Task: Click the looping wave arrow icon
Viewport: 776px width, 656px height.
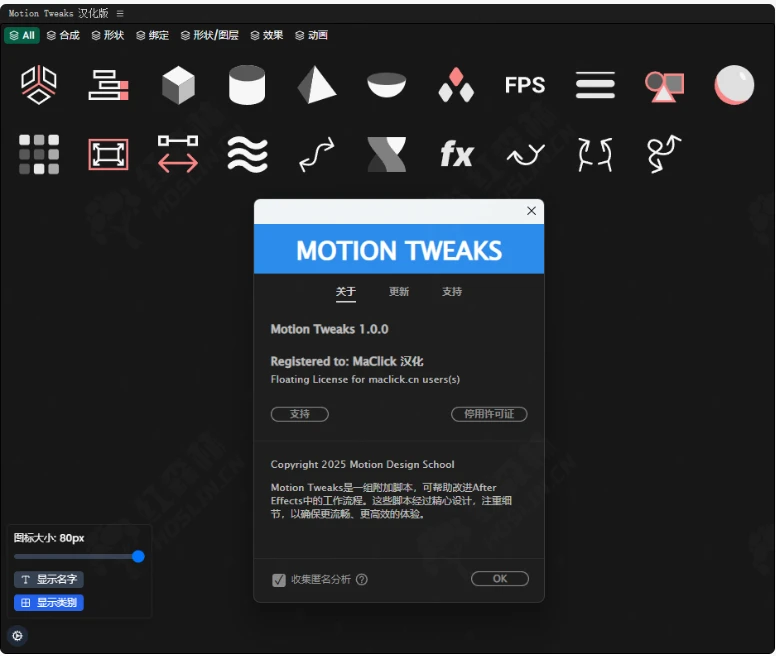Action: click(x=526, y=155)
